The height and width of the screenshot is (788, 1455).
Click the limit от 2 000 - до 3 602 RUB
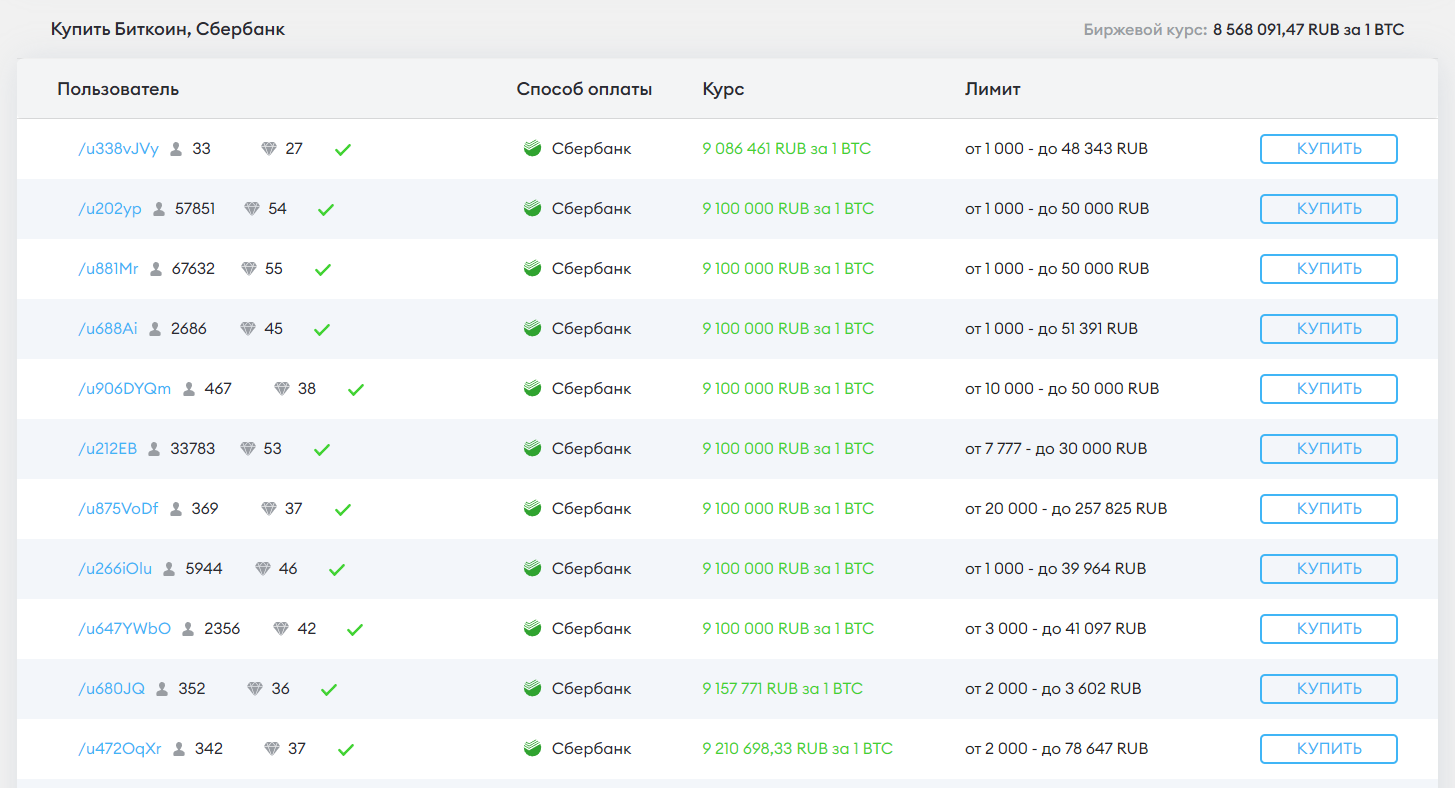[1052, 689]
